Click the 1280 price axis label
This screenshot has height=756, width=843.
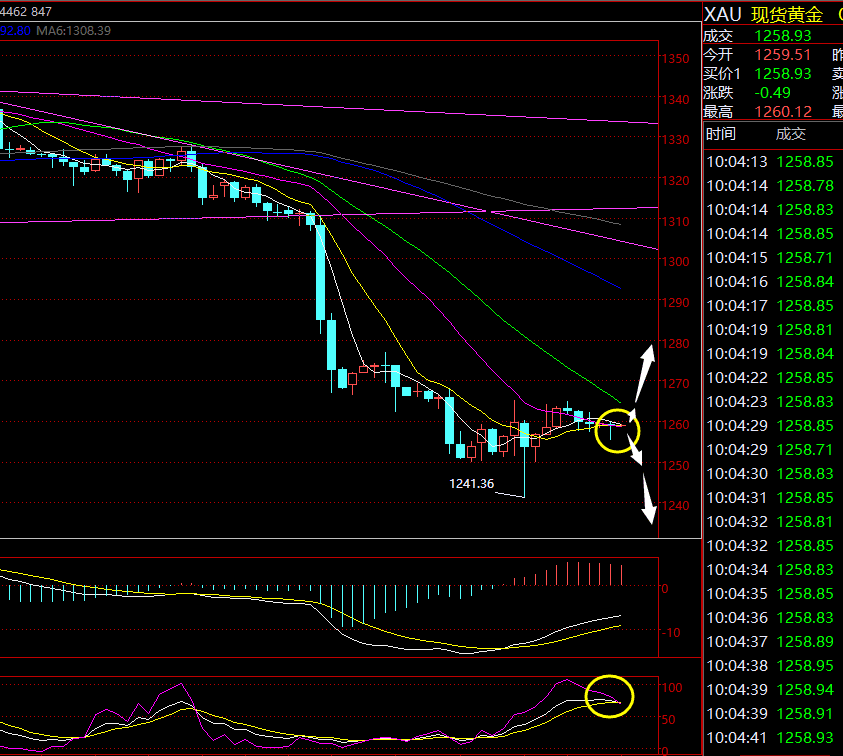click(x=675, y=343)
